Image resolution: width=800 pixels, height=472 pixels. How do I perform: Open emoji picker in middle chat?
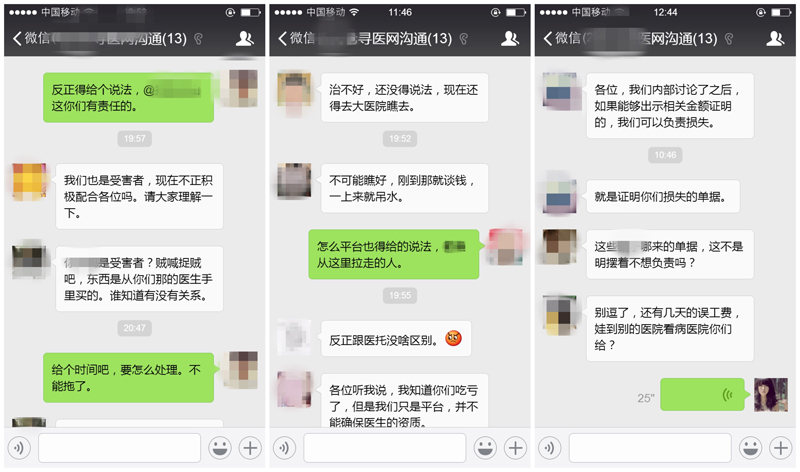point(485,448)
